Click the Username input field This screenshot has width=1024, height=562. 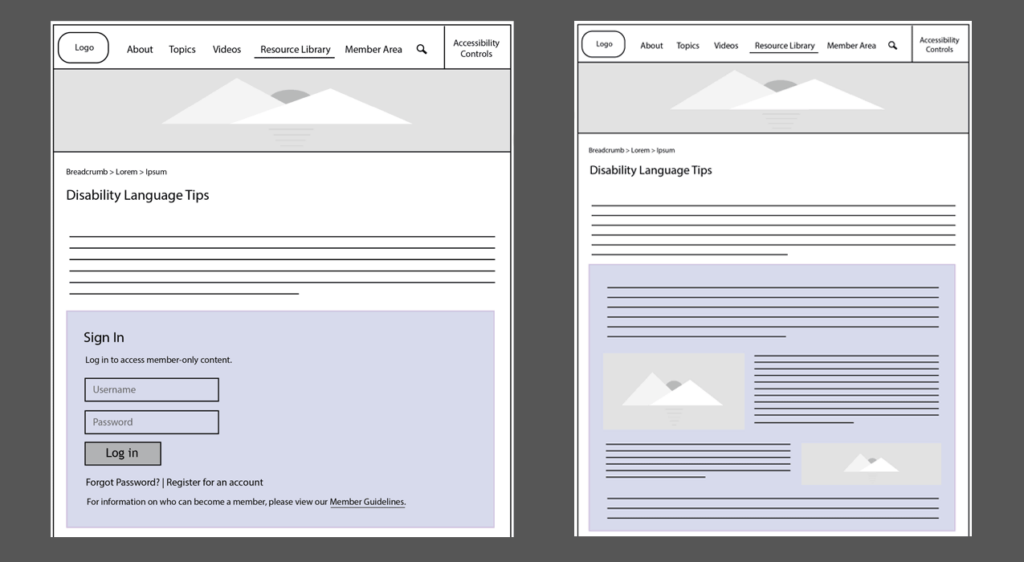152,390
